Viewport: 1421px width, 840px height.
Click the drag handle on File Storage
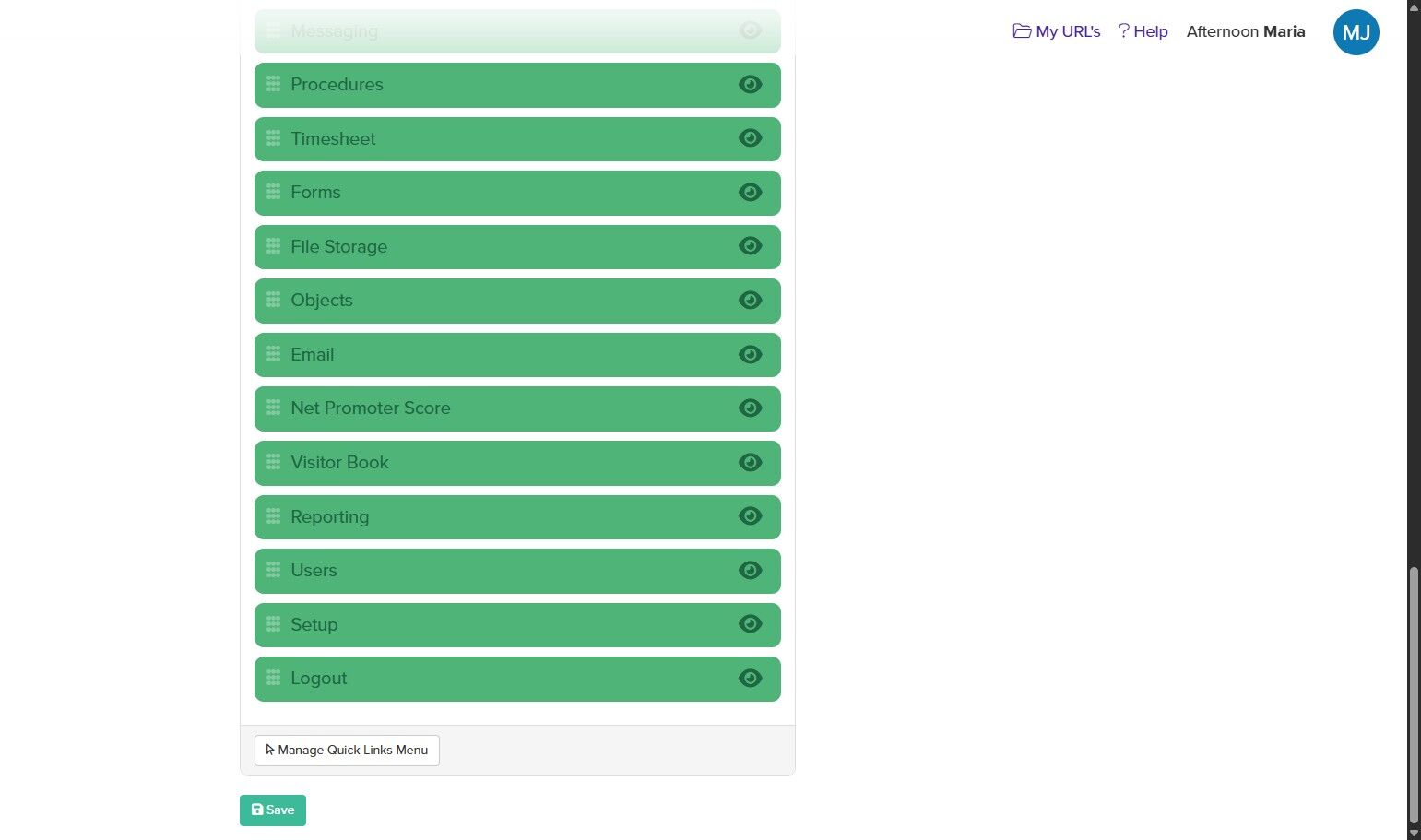[x=273, y=246]
